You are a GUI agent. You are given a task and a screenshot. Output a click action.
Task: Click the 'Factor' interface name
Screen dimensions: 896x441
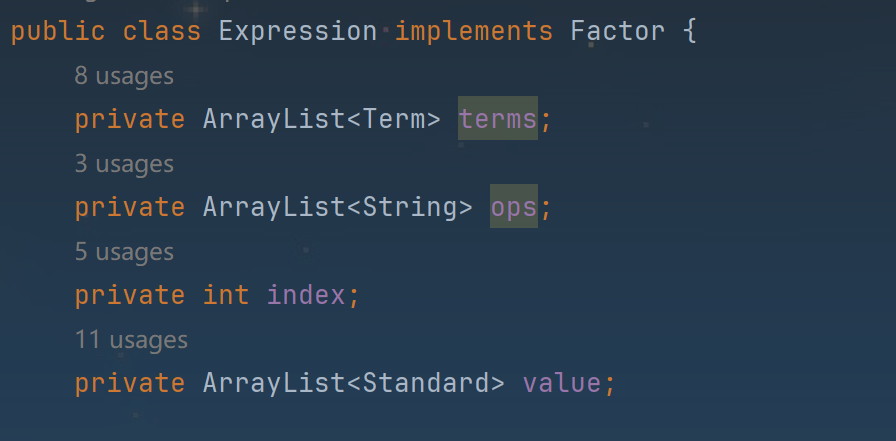[618, 31]
